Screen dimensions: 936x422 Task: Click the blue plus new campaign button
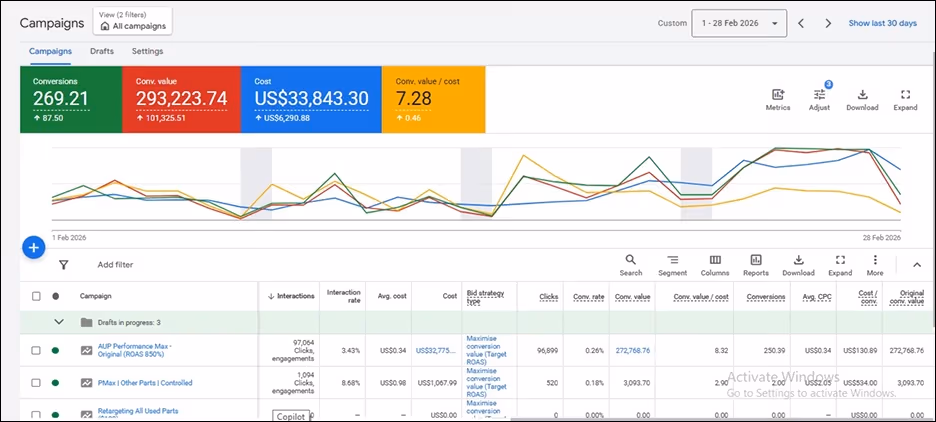pos(34,247)
